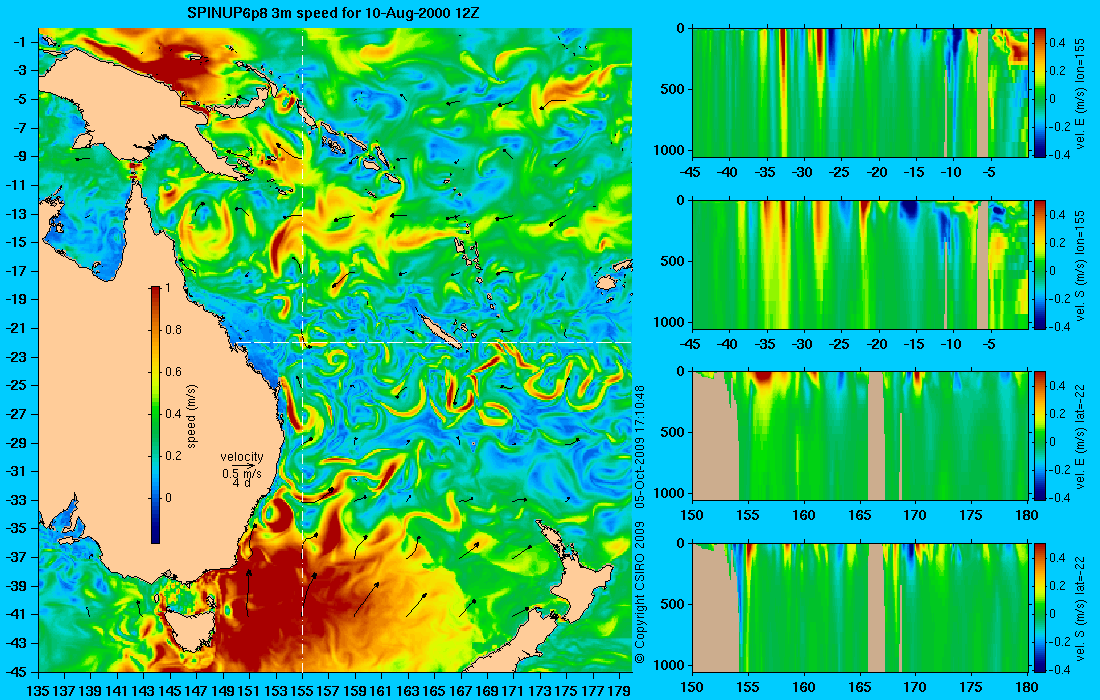Screen dimensions: 1100x700
Task: Select the vel. E lon=155 section panel
Action: pos(860,93)
